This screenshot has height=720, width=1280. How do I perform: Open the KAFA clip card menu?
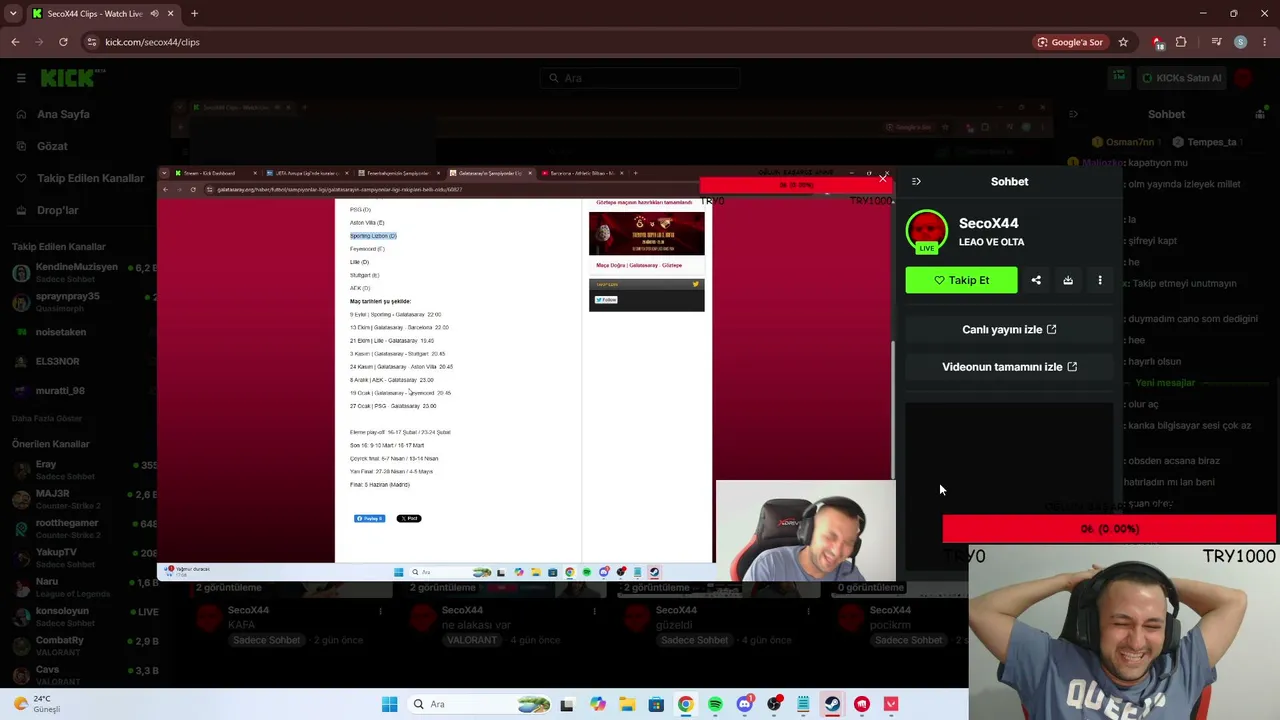click(x=380, y=611)
